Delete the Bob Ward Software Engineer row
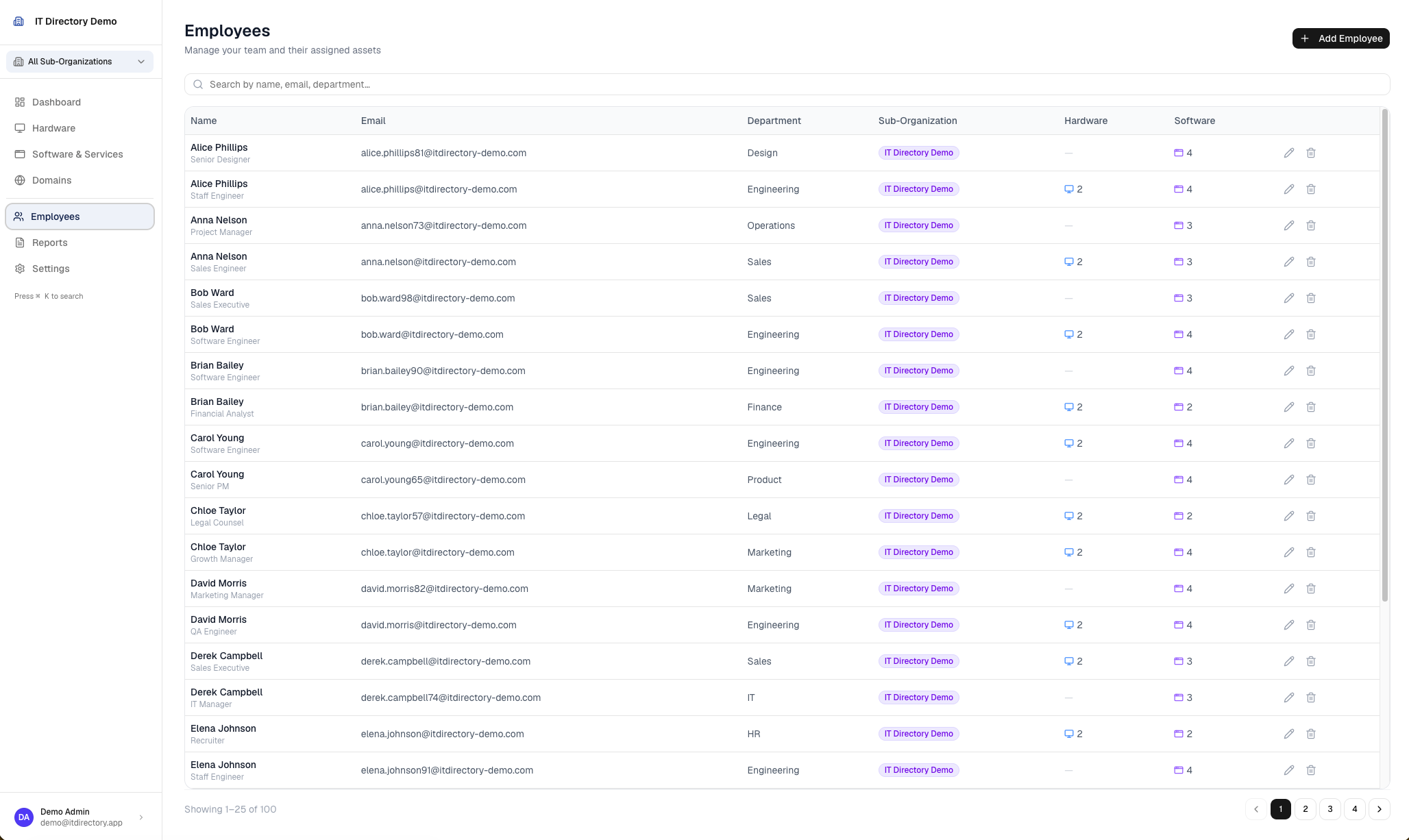 point(1311,334)
